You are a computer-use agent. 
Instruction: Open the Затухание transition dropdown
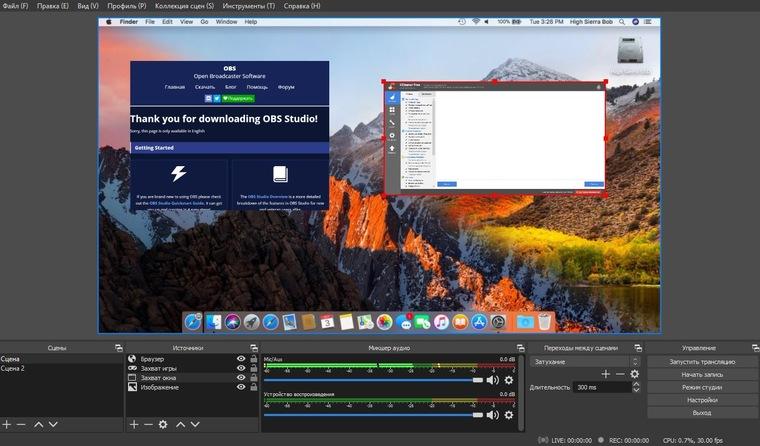pos(585,362)
